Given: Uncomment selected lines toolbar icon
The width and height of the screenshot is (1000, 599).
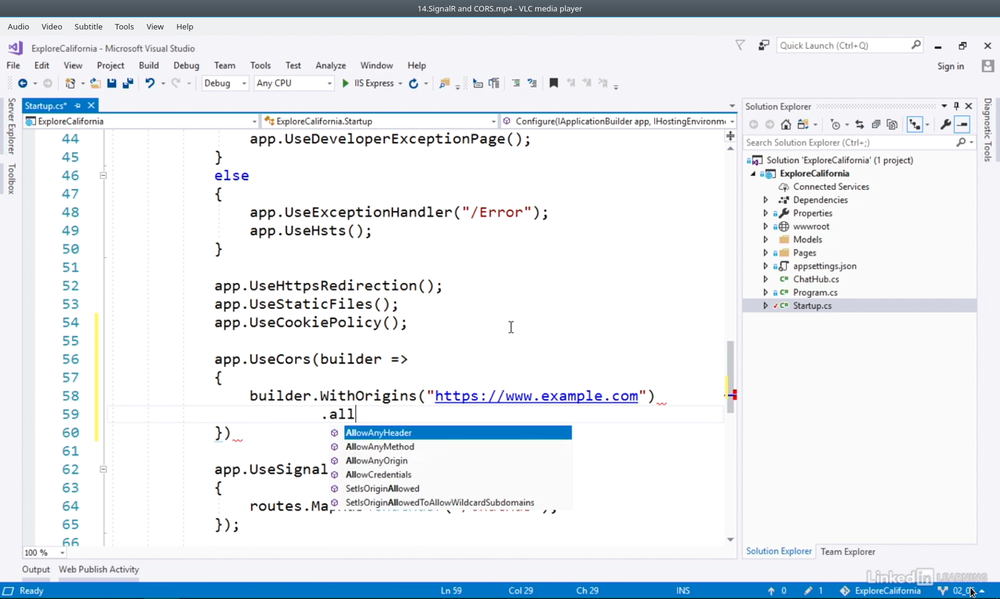Looking at the screenshot, I should click(x=532, y=84).
